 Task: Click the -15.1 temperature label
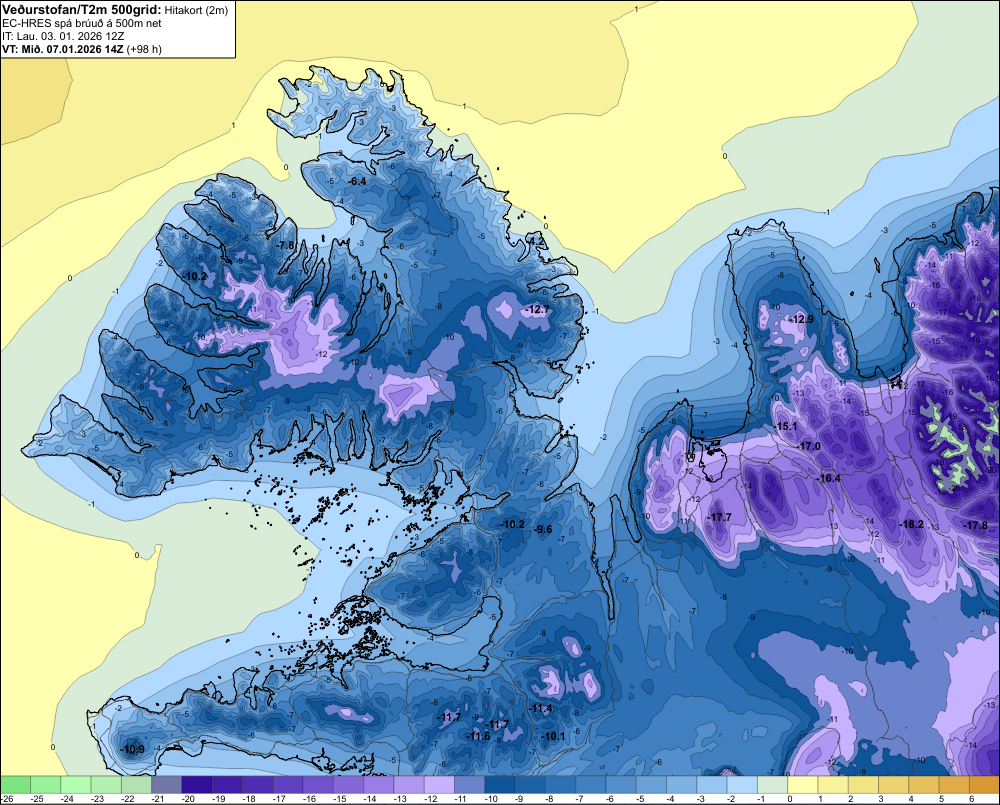786,426
